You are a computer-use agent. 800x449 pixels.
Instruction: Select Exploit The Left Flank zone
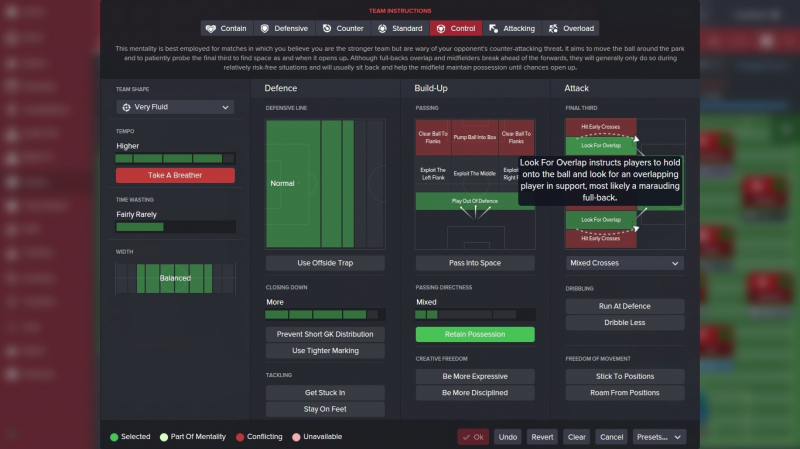(433, 174)
